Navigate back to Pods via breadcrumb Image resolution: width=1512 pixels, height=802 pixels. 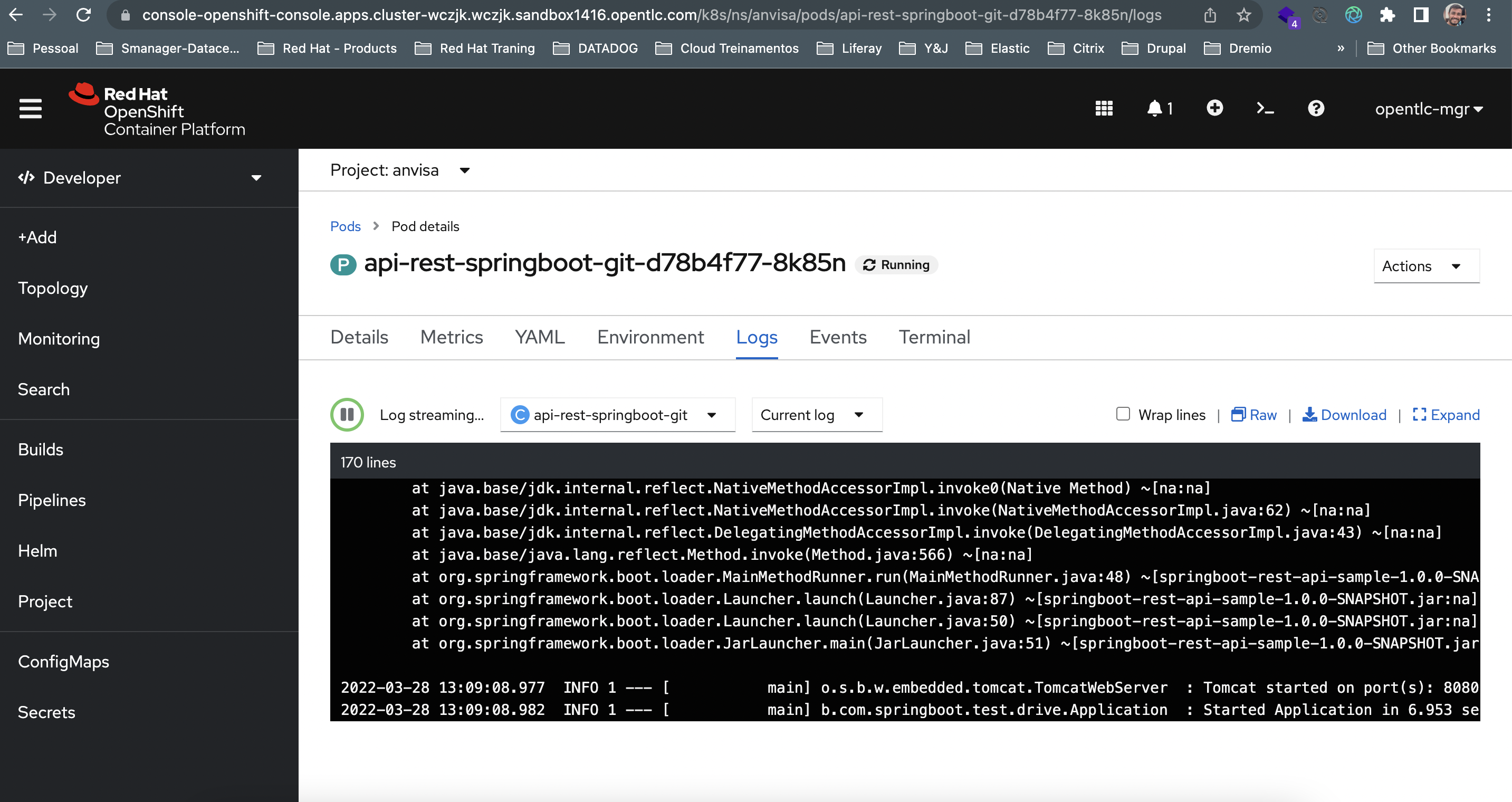(345, 226)
